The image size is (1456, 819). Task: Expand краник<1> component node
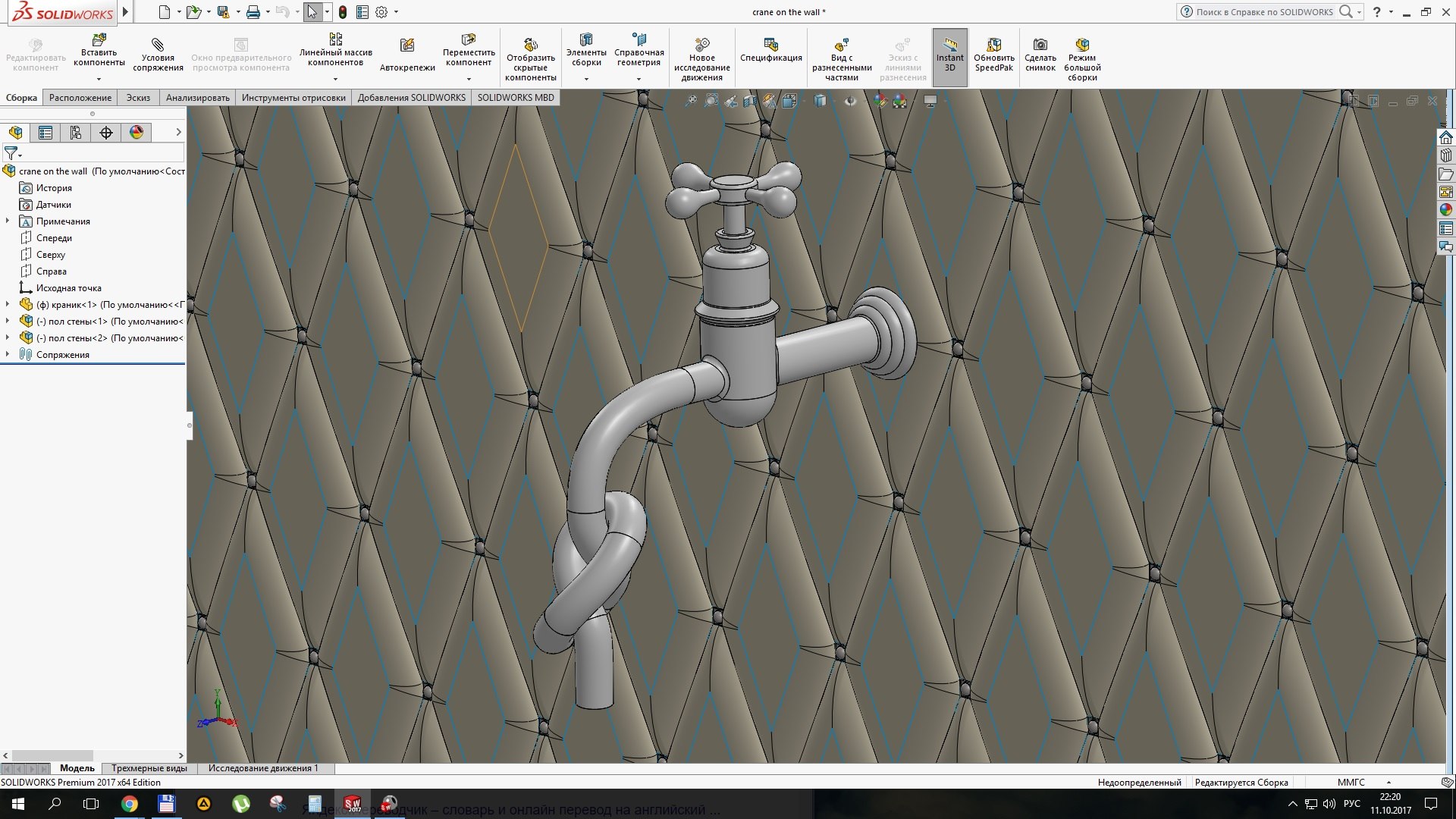pyautogui.click(x=8, y=305)
